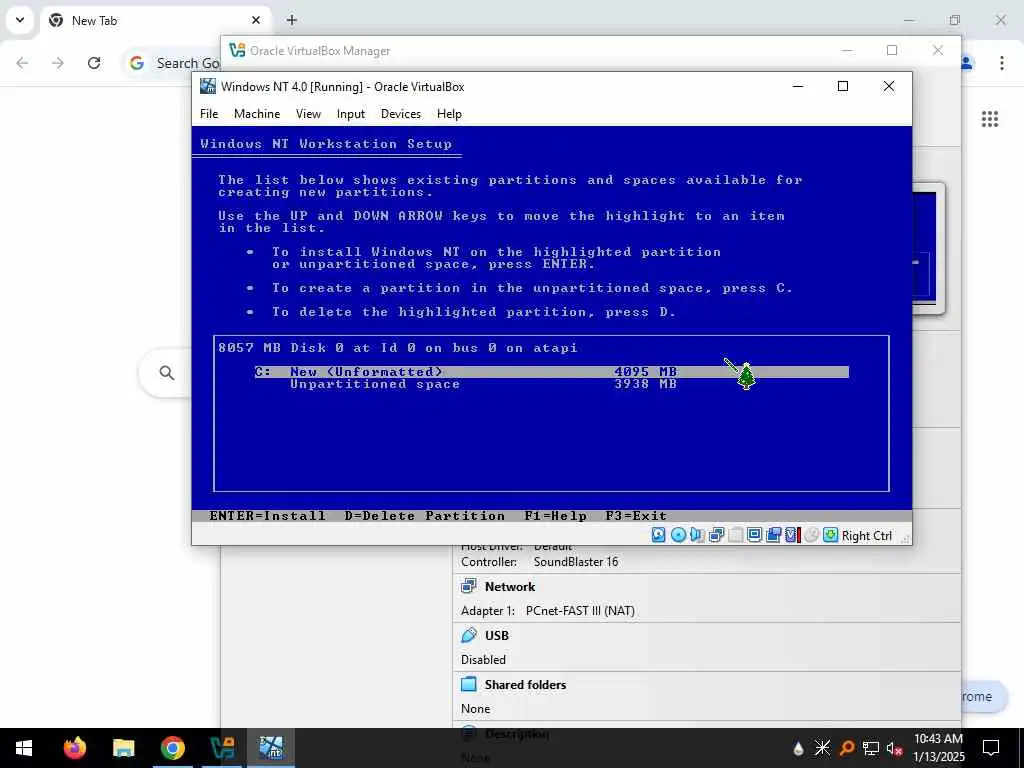Click the Windows NT VM window title icon

(208, 86)
